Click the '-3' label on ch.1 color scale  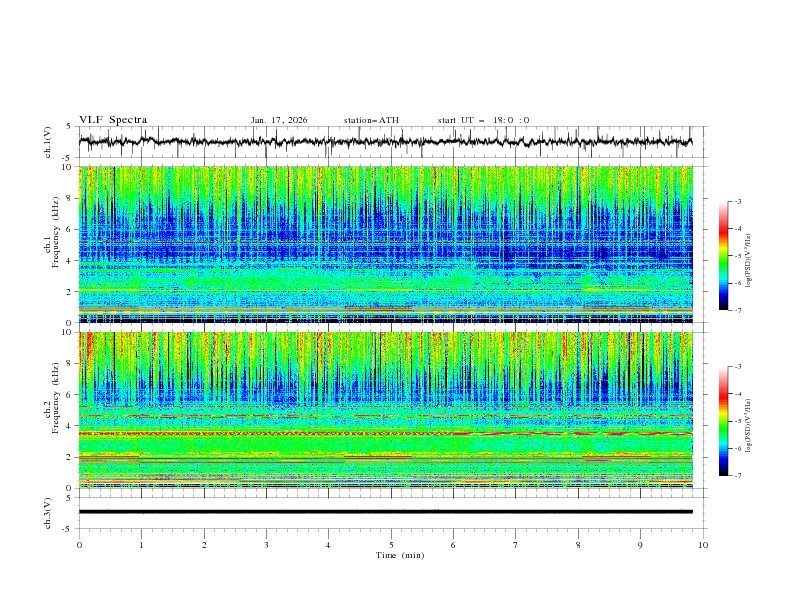coord(737,201)
